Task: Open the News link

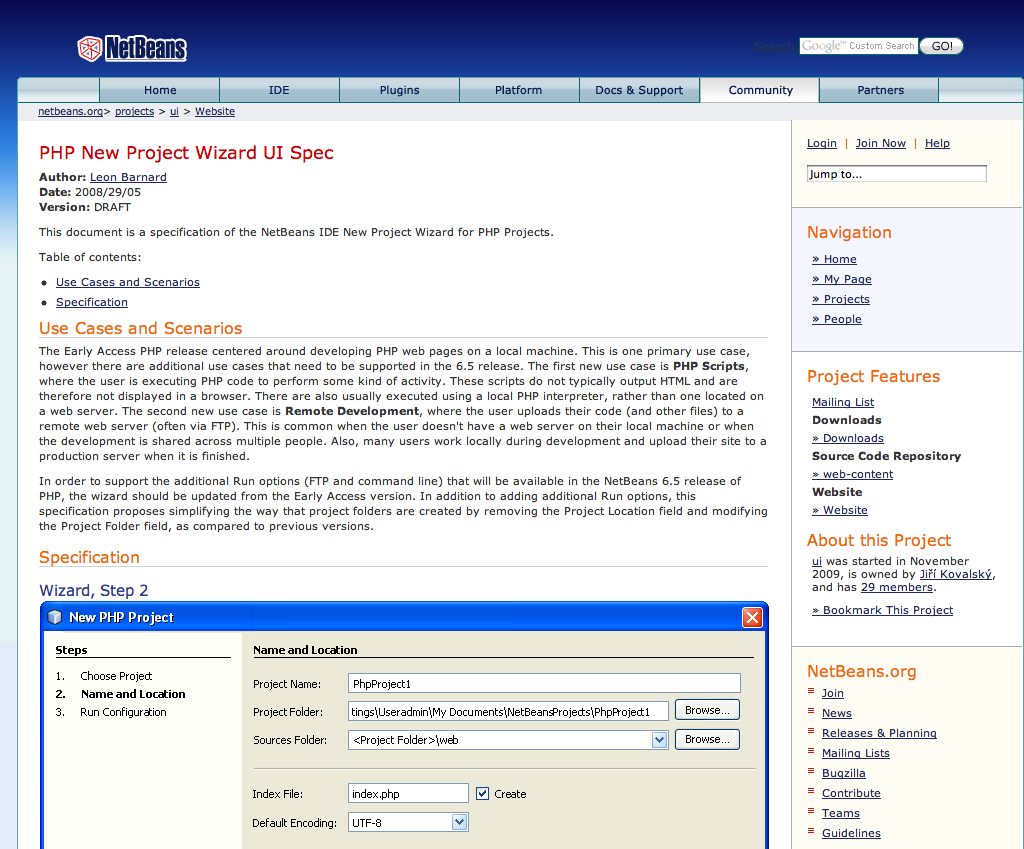Action: click(837, 713)
